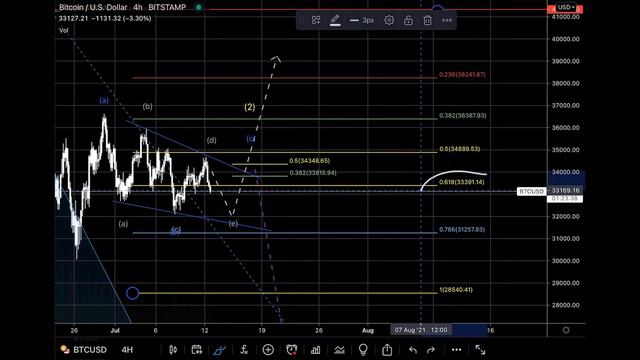Open the bottom toolbar three-dot menu
This screenshot has width=640, height=360.
click(x=456, y=350)
